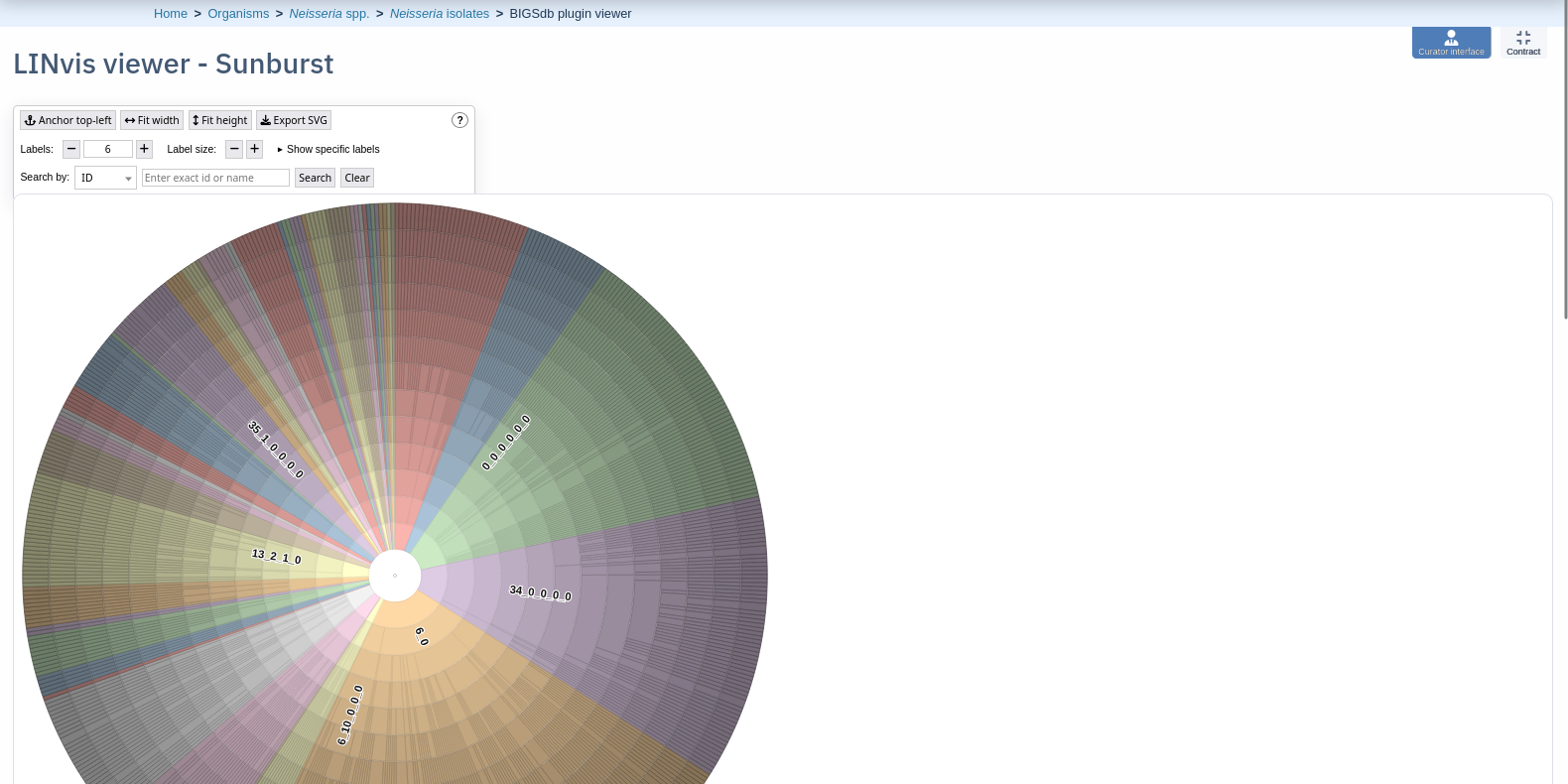Go to Organisms breadcrumb link

[x=238, y=14]
